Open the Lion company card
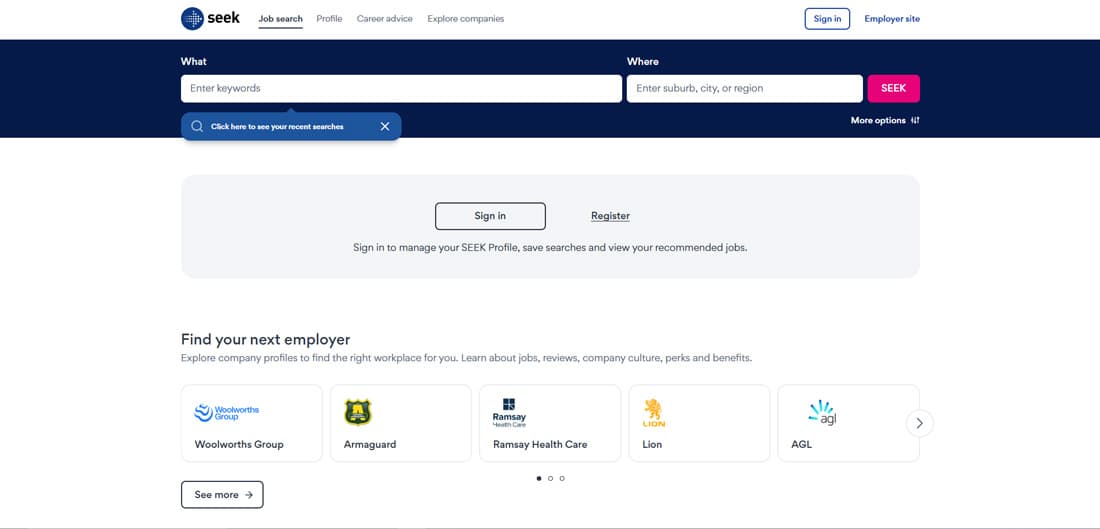The height and width of the screenshot is (529, 1100). click(x=699, y=423)
